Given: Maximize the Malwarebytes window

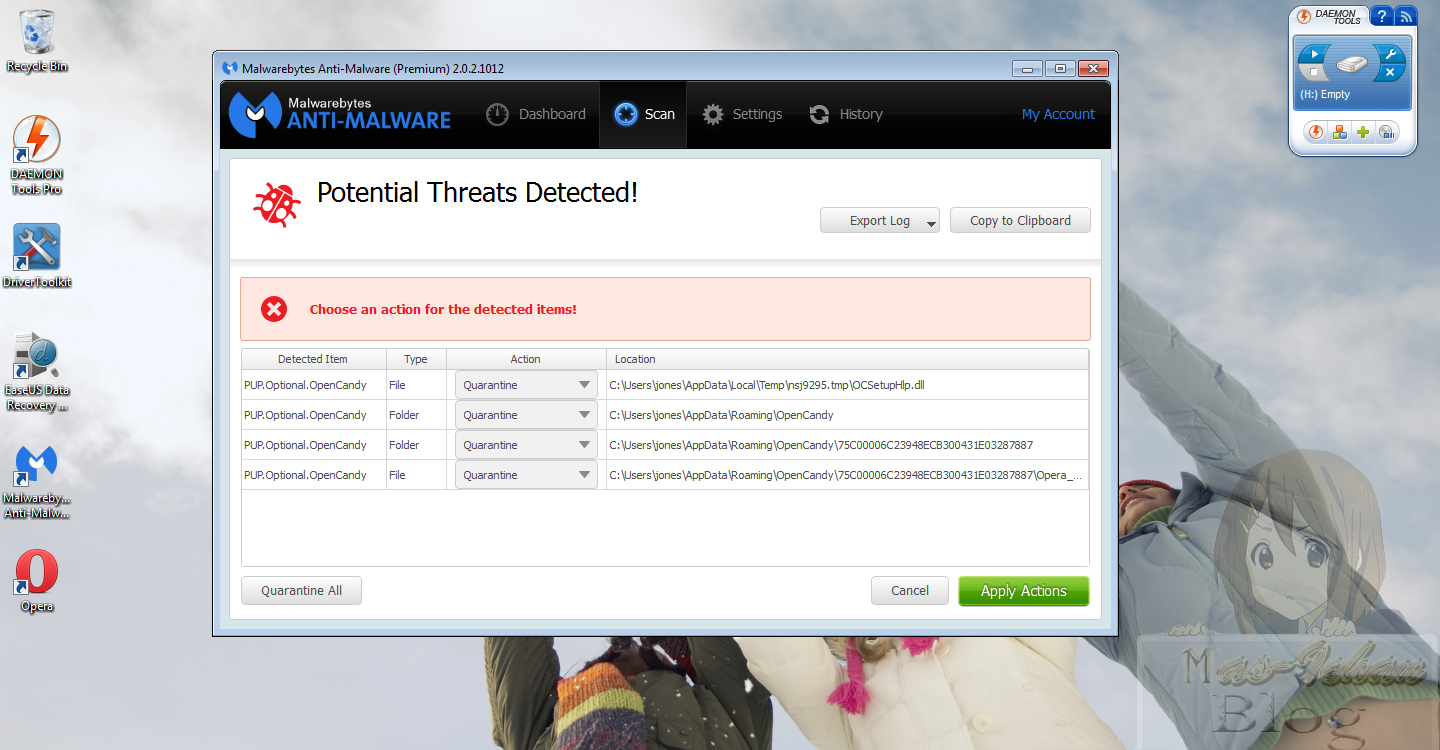Looking at the screenshot, I should click(x=1060, y=68).
